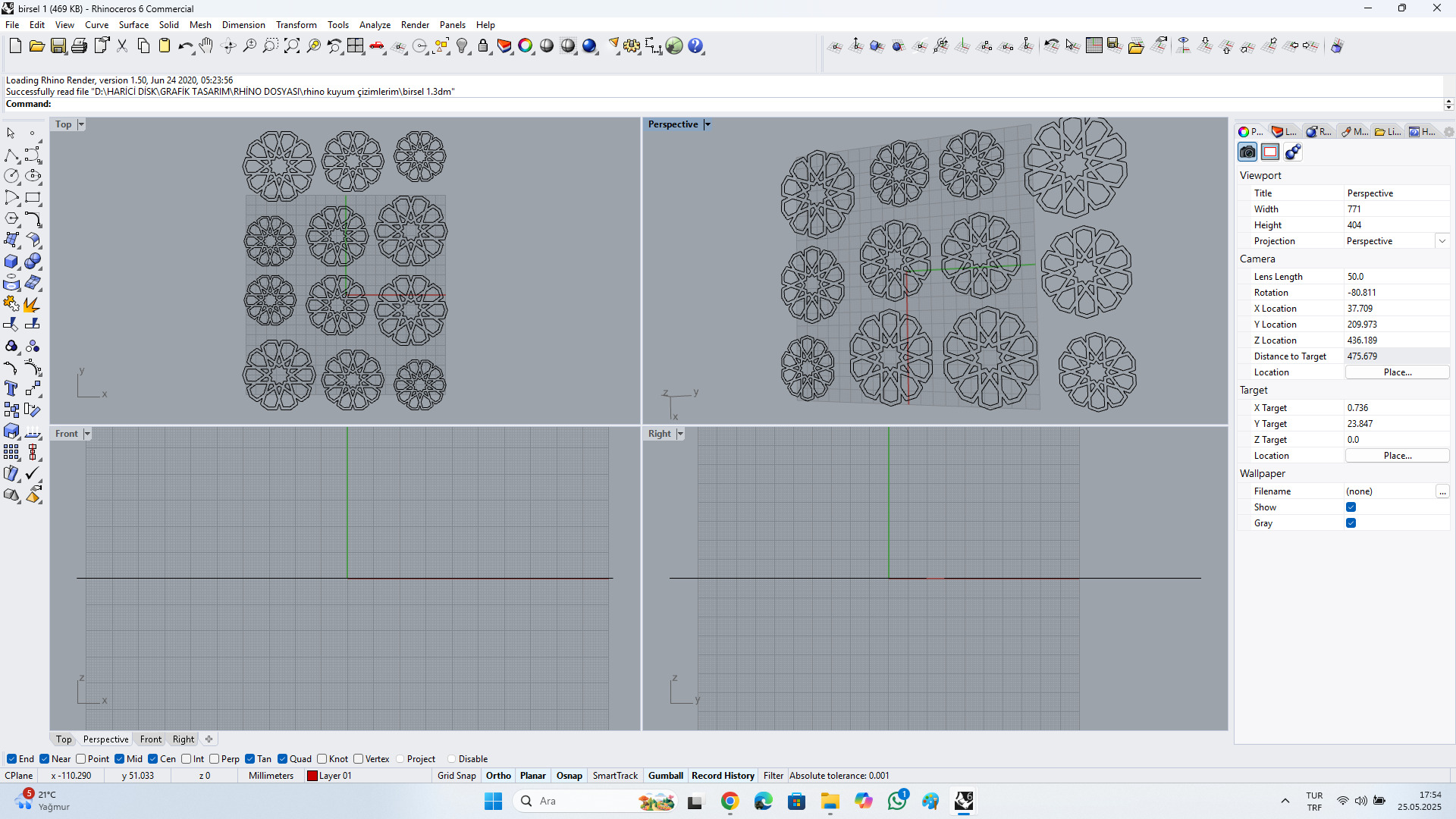Enable the Perp osnap checkbox

215,759
